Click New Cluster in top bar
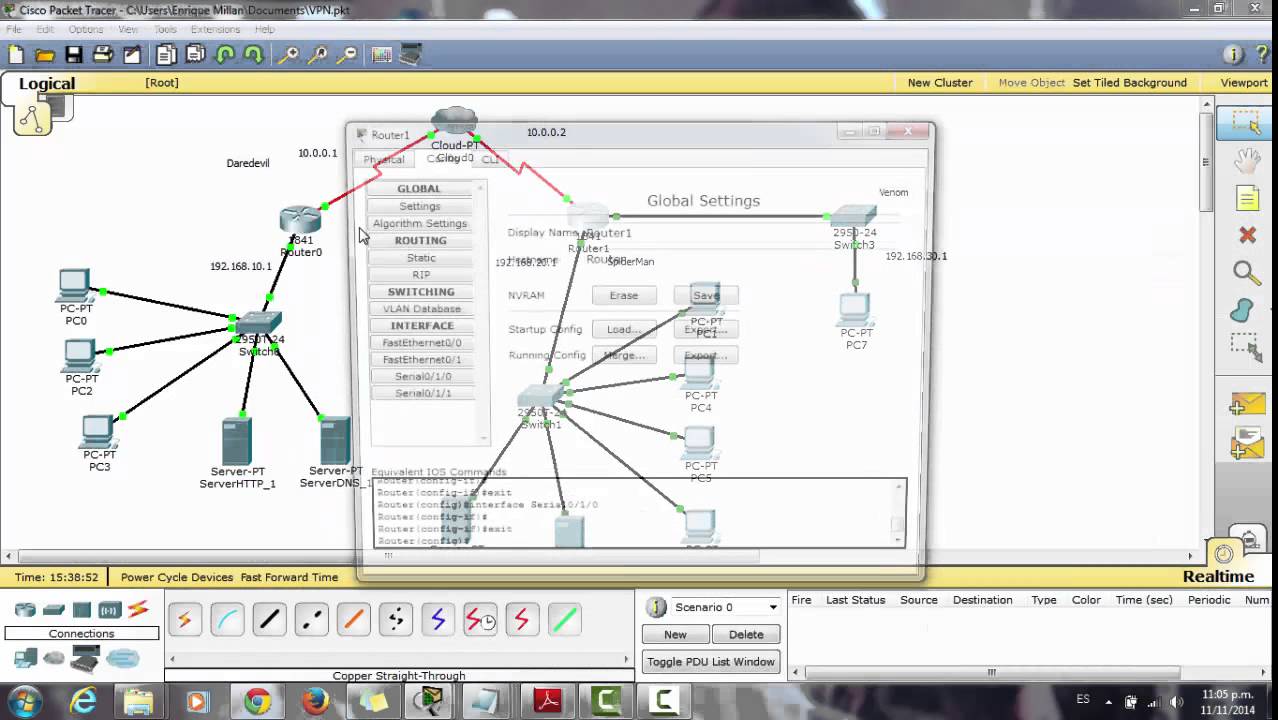Screen dimensions: 1278x720 click(x=940, y=83)
